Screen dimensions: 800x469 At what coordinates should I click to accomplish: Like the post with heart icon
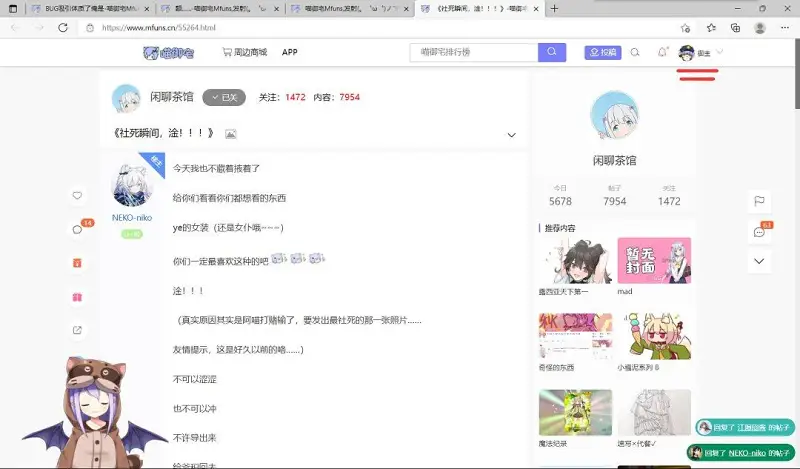[77, 195]
